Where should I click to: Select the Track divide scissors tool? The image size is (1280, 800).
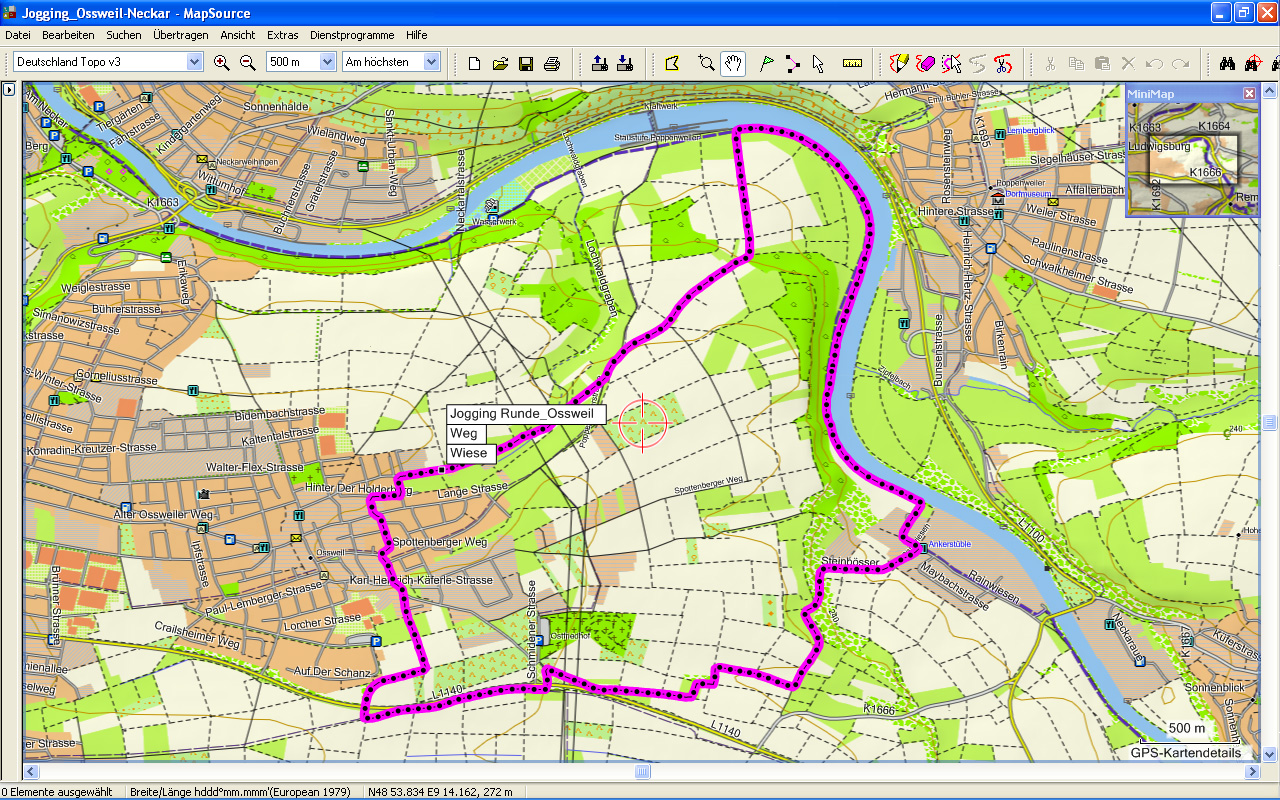(1003, 63)
